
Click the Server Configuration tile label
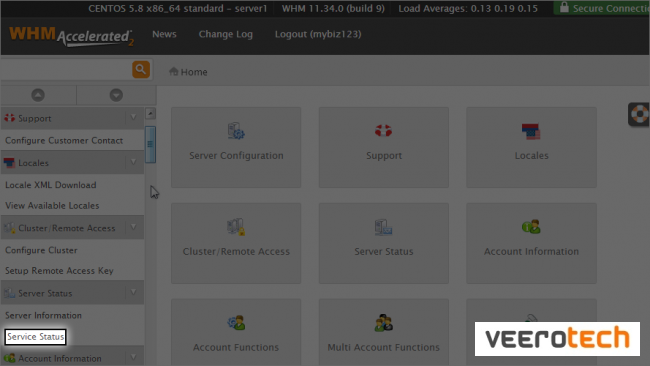[236, 156]
